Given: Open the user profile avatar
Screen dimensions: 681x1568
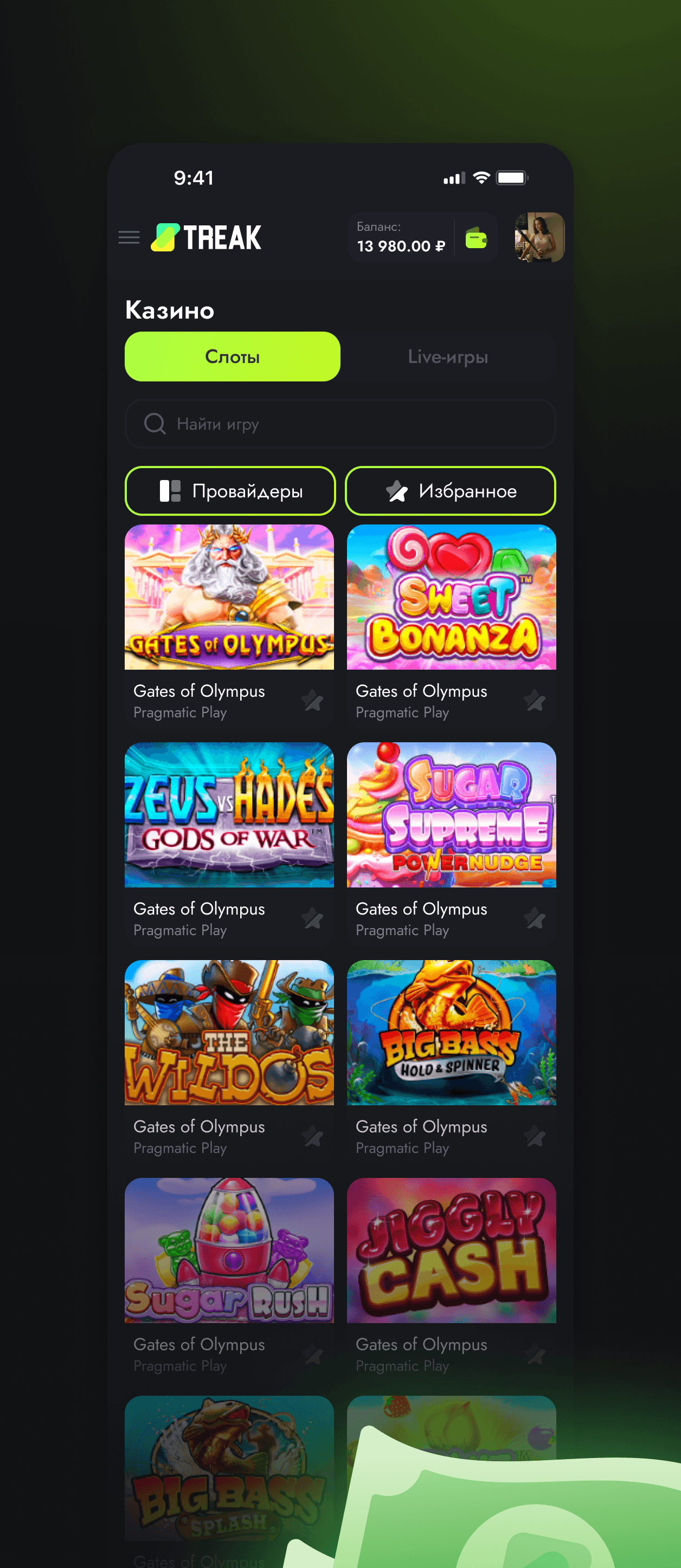Looking at the screenshot, I should 539,237.
